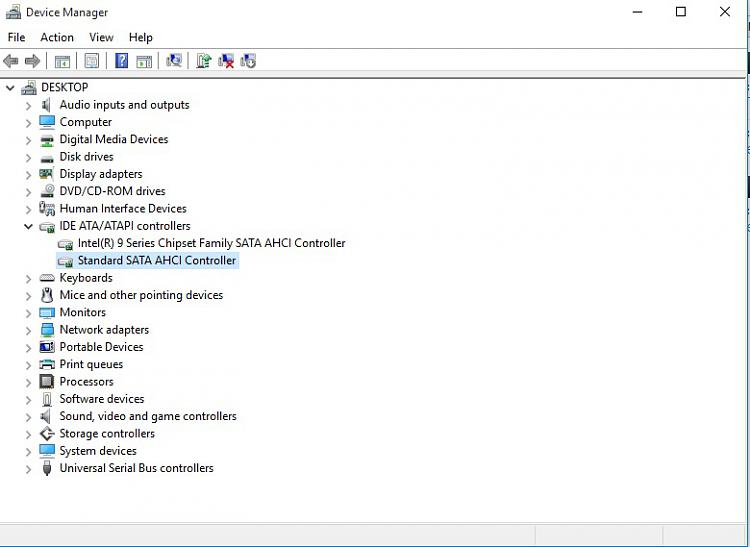
Task: Click Show/Hide Console Tree toolbar icon
Action: (x=62, y=61)
